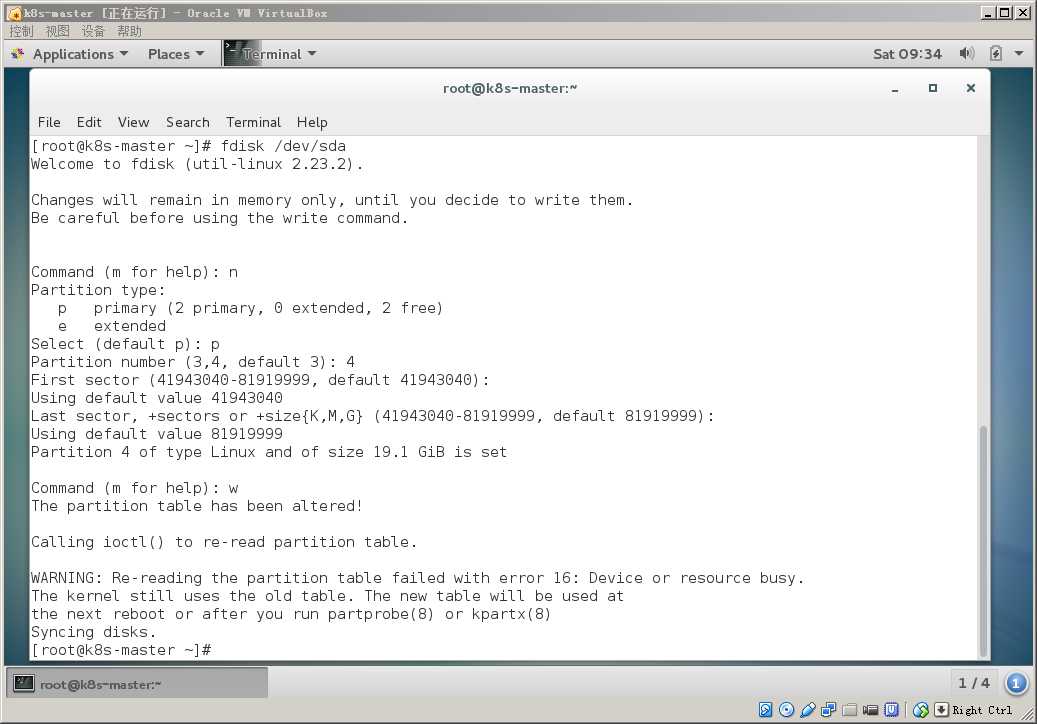Click 'Calling ioctl() to re-read partition table' line
The width and height of the screenshot is (1037, 724).
[224, 542]
